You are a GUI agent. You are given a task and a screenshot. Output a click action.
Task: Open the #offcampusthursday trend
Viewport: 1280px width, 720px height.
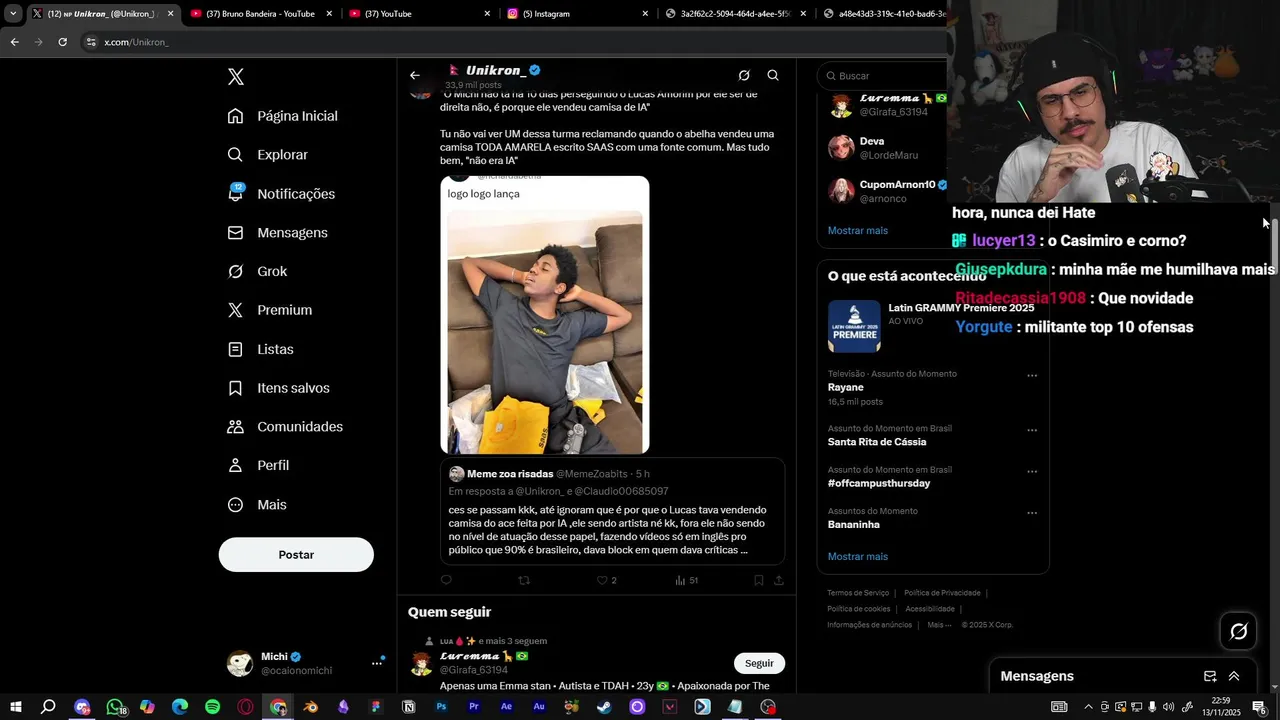(x=879, y=483)
